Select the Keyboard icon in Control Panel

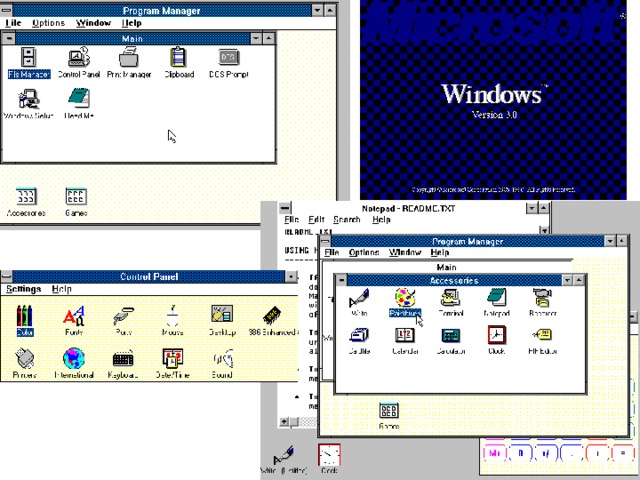pos(124,359)
